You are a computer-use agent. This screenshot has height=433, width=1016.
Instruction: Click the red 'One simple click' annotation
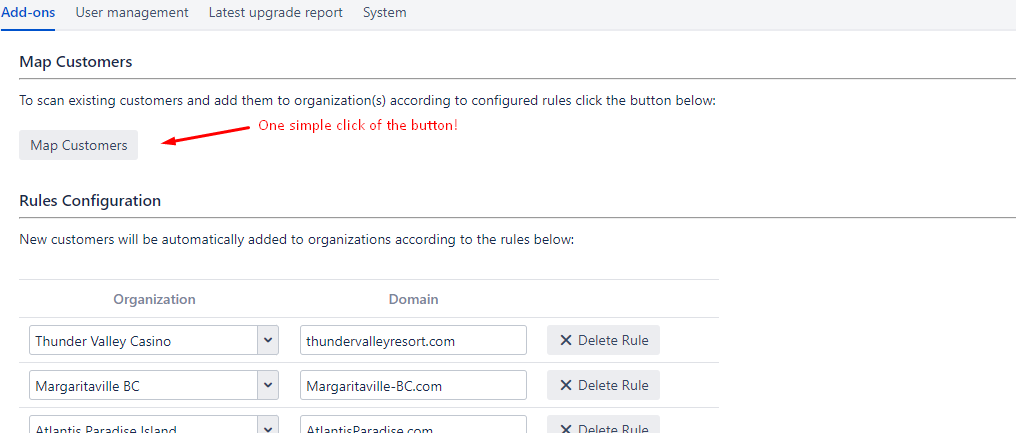tap(357, 126)
